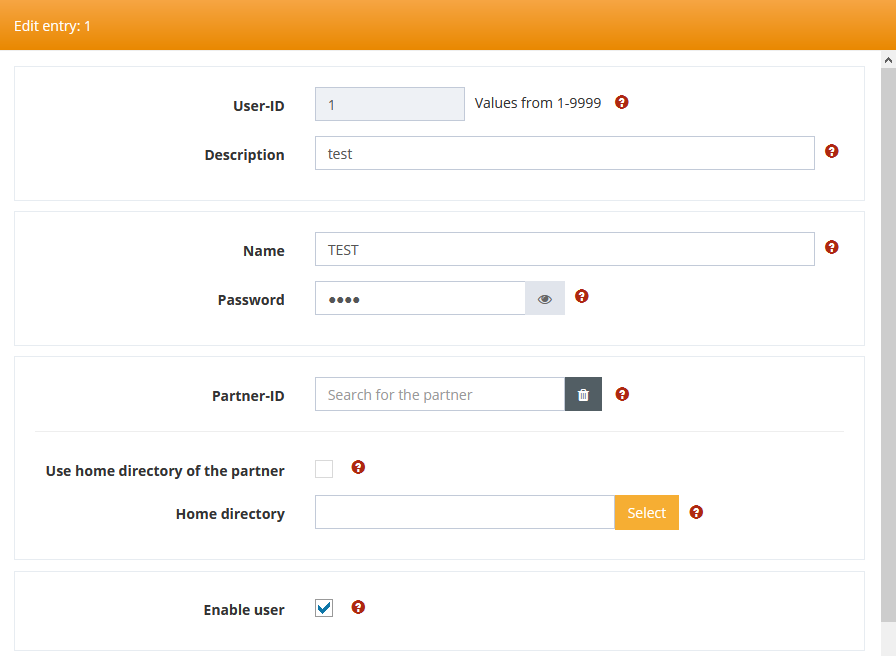Uncheck the Enable user checkbox

[324, 608]
